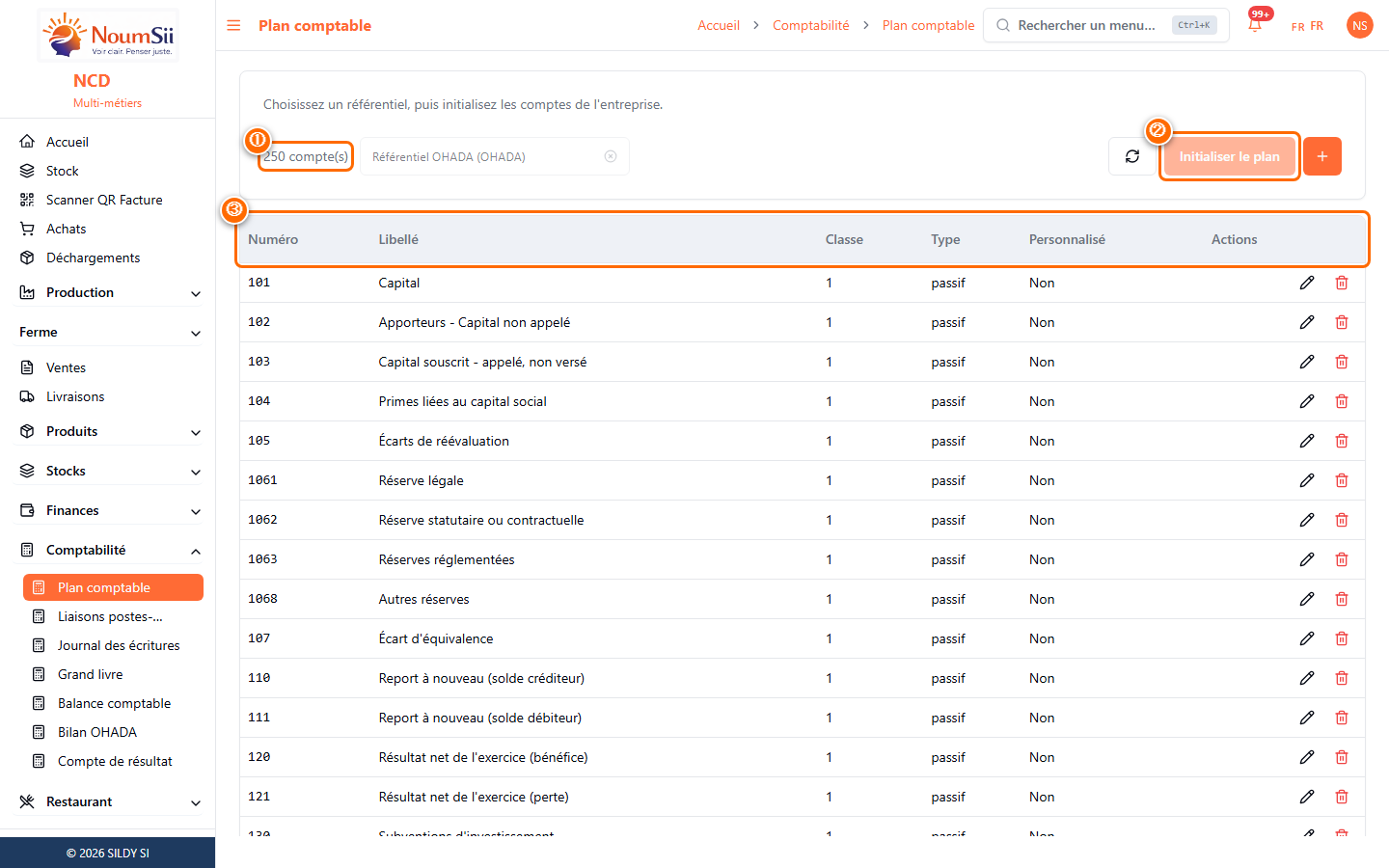Image resolution: width=1389 pixels, height=868 pixels.
Task: Select account number '1063' cell
Action: (262, 559)
